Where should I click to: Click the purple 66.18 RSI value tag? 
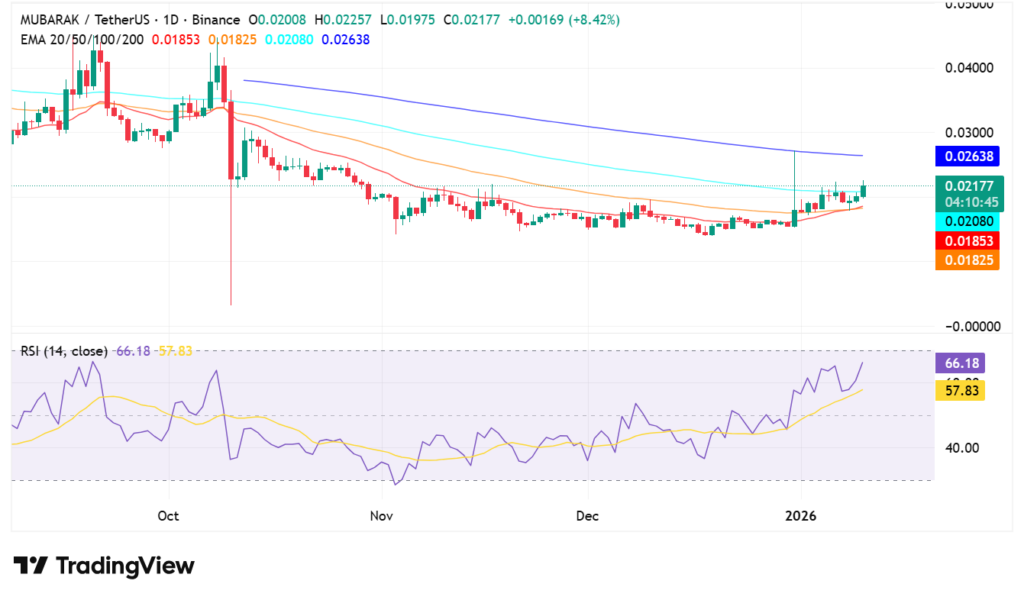point(962,364)
